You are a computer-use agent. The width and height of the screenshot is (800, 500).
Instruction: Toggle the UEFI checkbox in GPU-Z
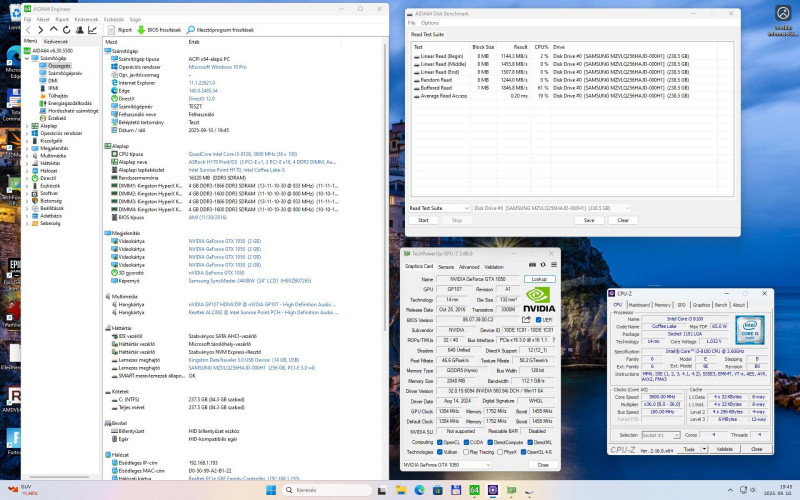(x=538, y=320)
